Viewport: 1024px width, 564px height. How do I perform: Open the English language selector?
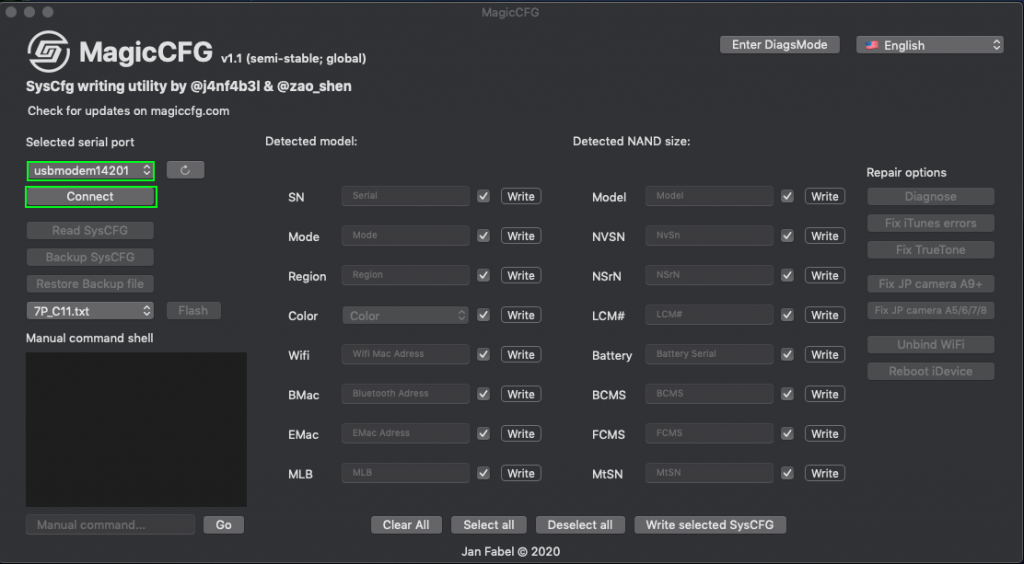click(929, 45)
